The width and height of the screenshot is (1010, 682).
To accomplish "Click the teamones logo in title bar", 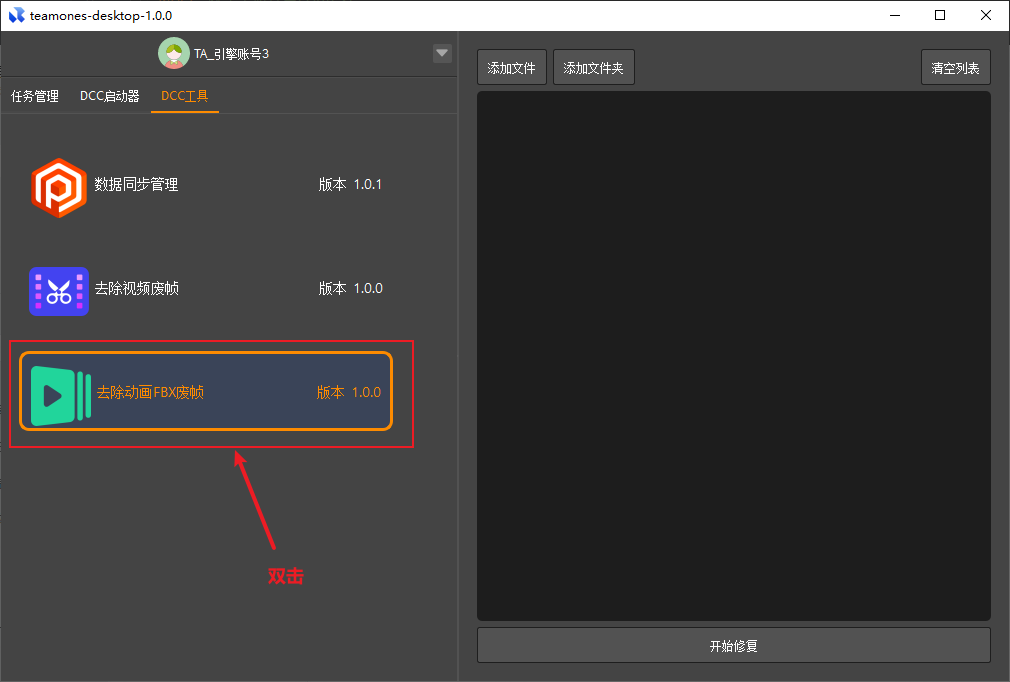I will tap(16, 15).
